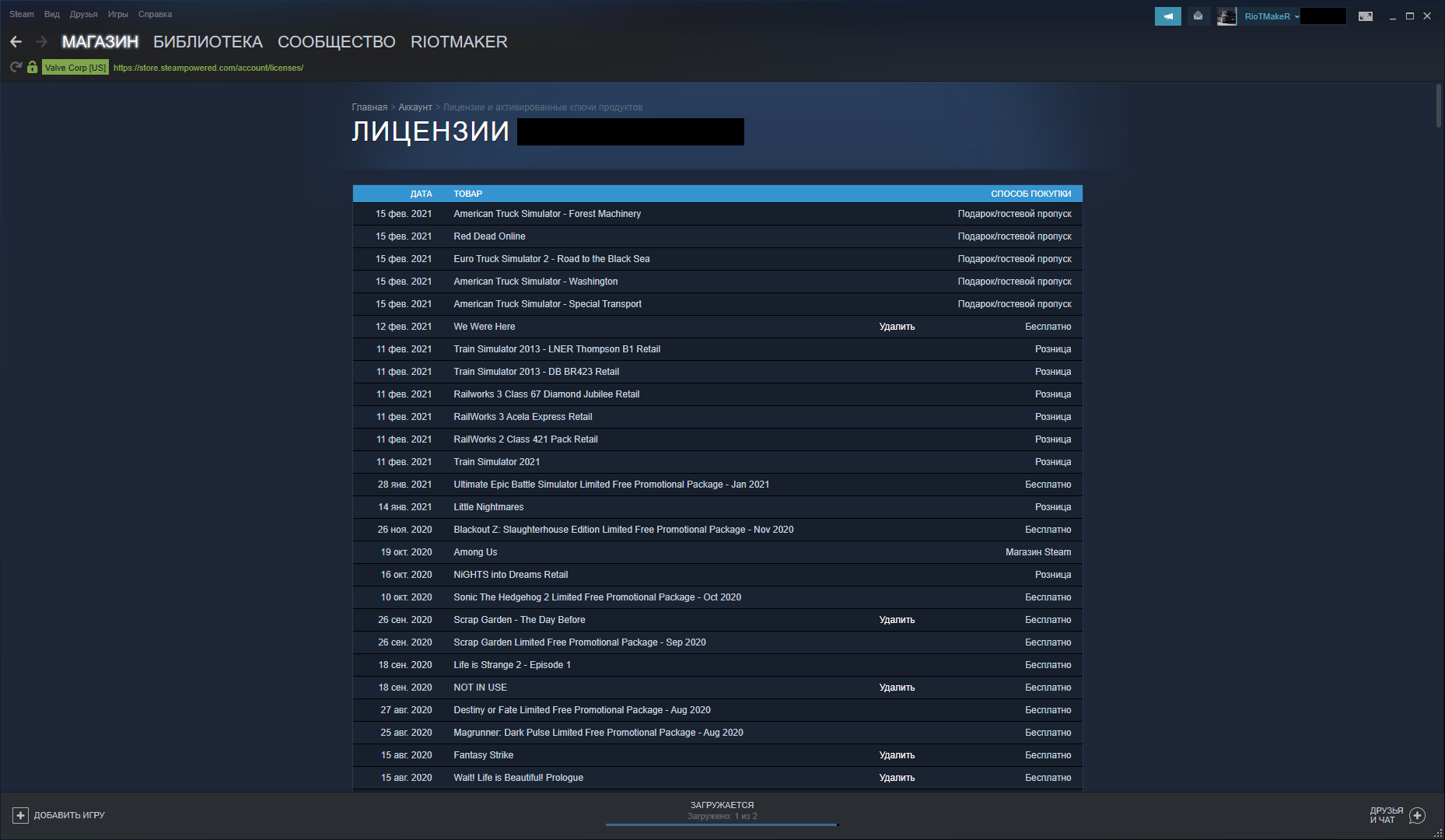Select Scrap Garden promotional package - Sep 2020

[579, 642]
